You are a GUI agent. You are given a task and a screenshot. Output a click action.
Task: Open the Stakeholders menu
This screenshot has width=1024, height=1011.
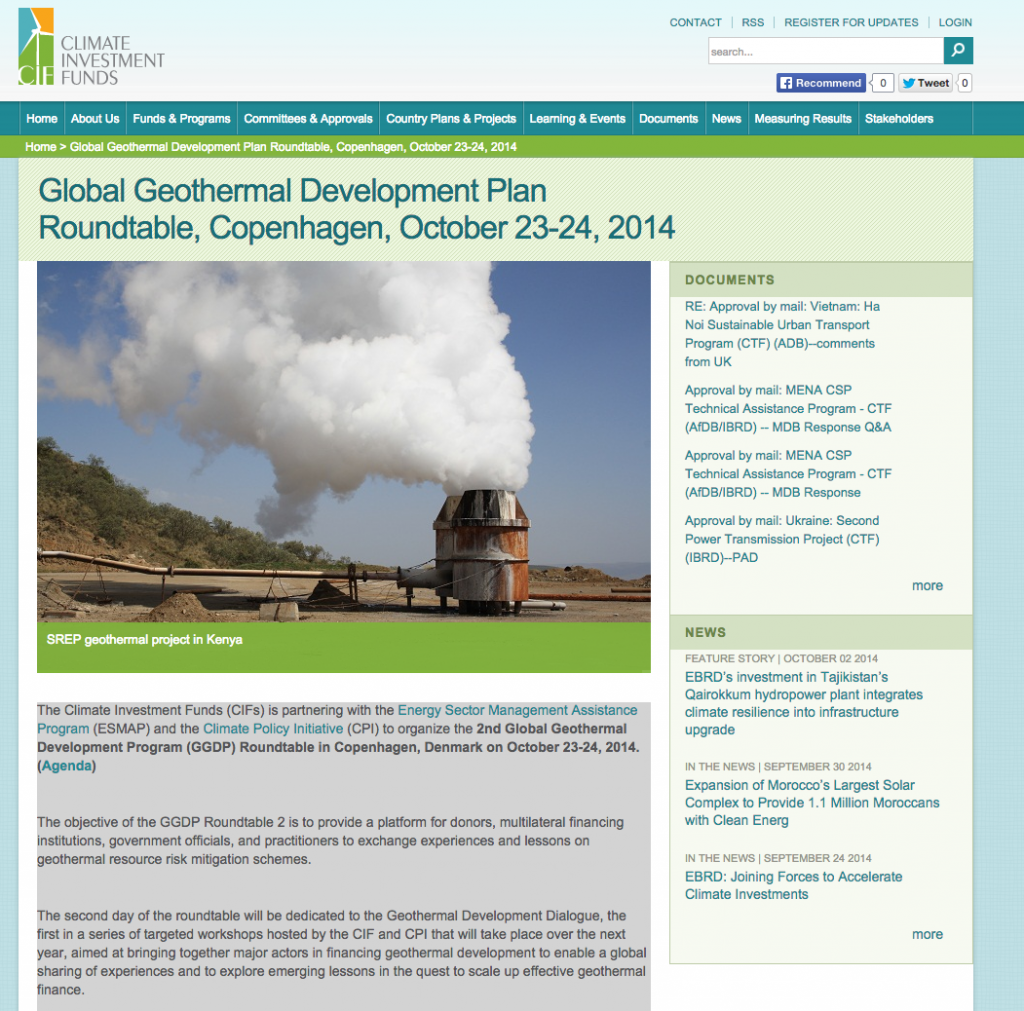[899, 119]
